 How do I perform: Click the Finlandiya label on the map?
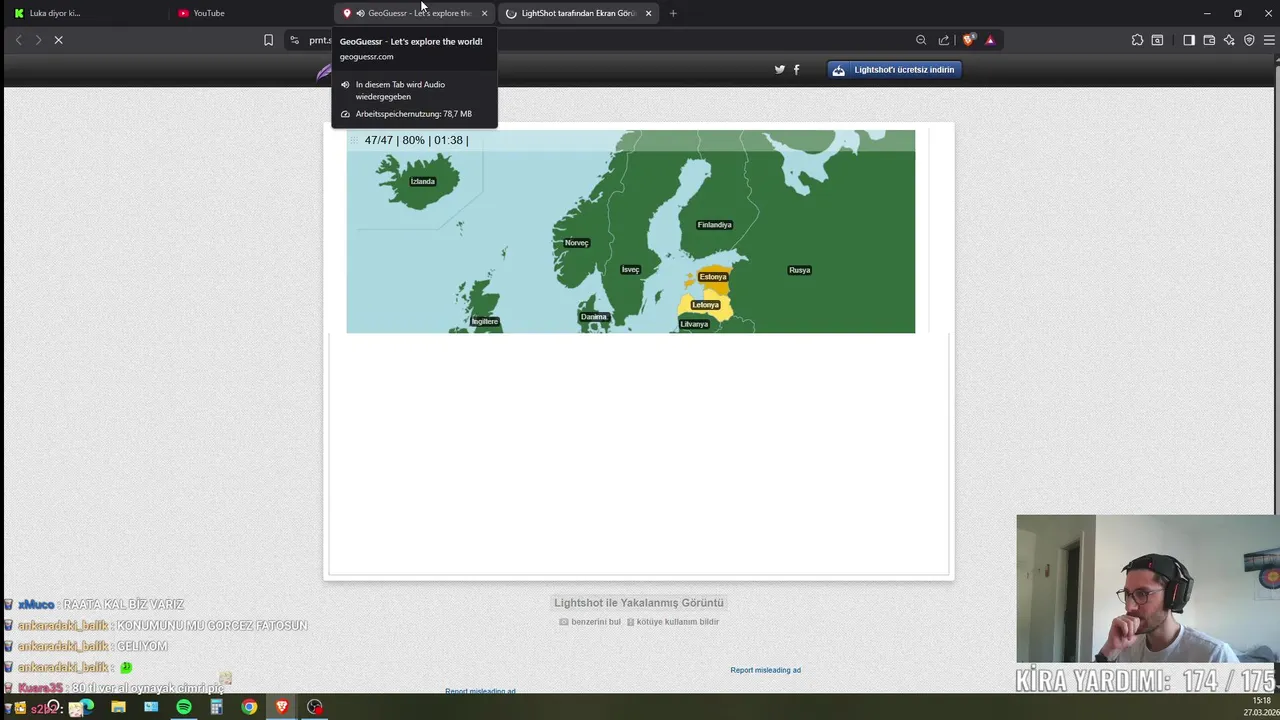point(714,225)
